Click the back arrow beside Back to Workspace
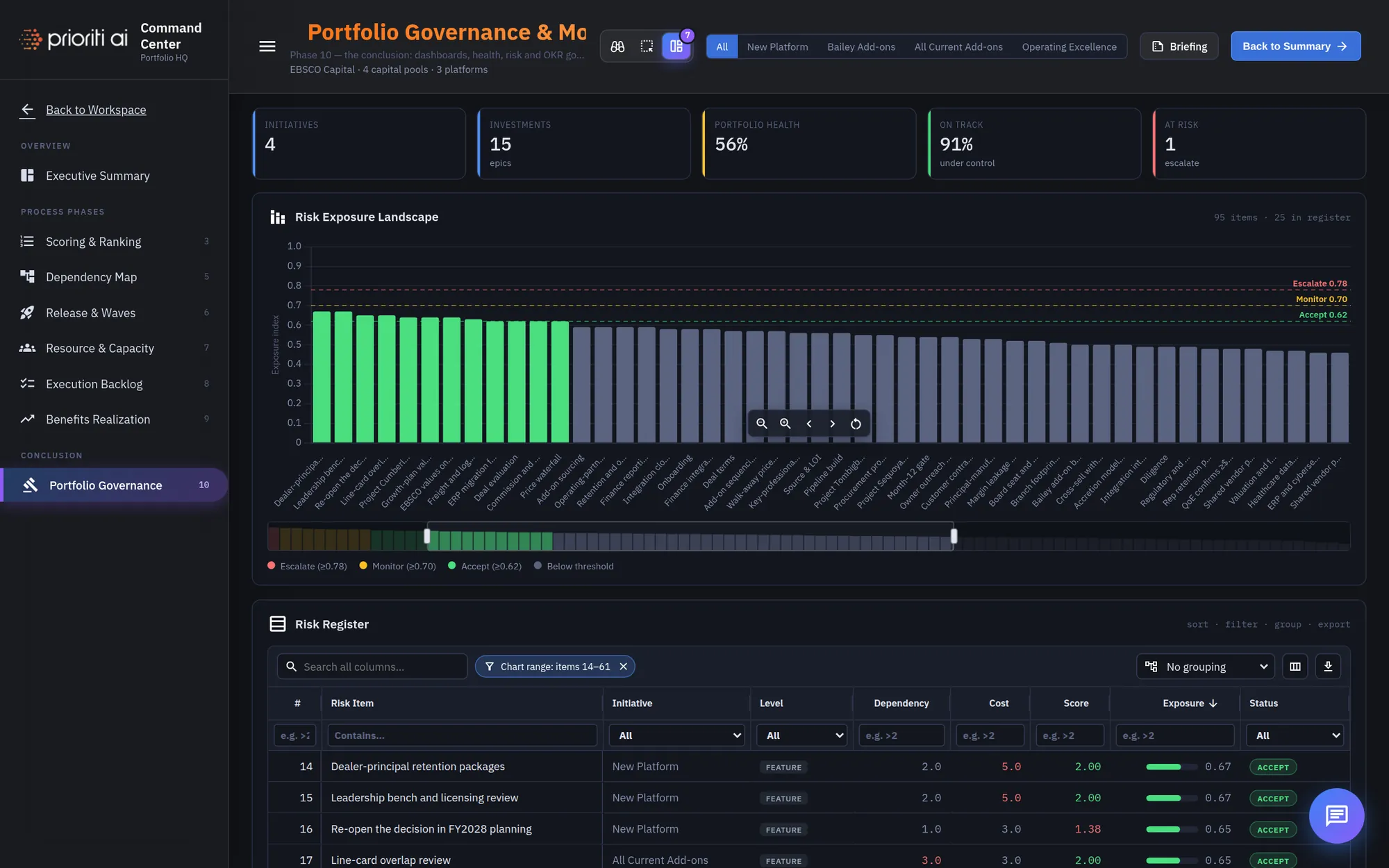The height and width of the screenshot is (868, 1389). click(x=28, y=110)
